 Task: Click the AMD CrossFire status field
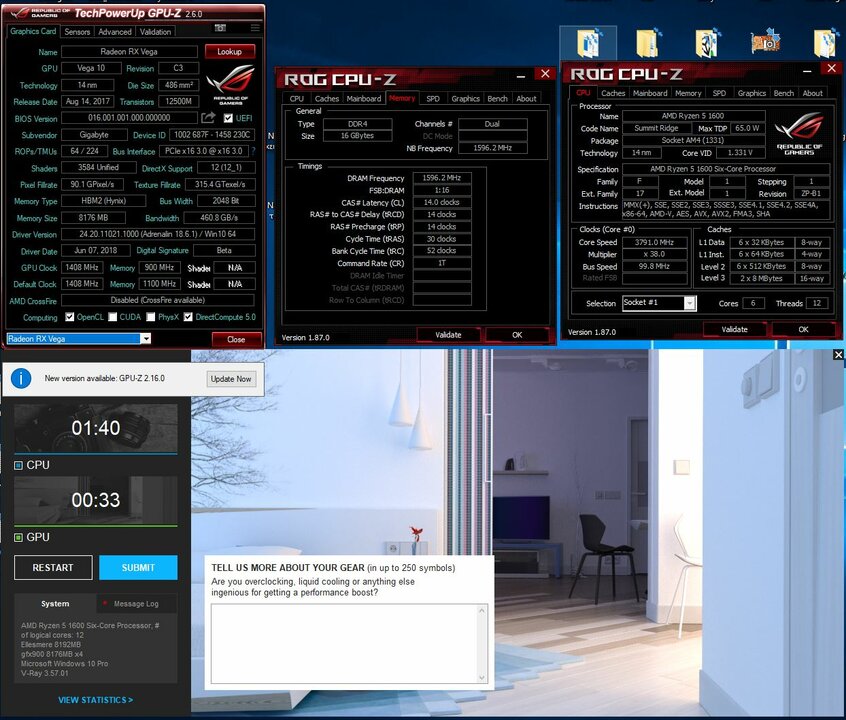point(158,300)
